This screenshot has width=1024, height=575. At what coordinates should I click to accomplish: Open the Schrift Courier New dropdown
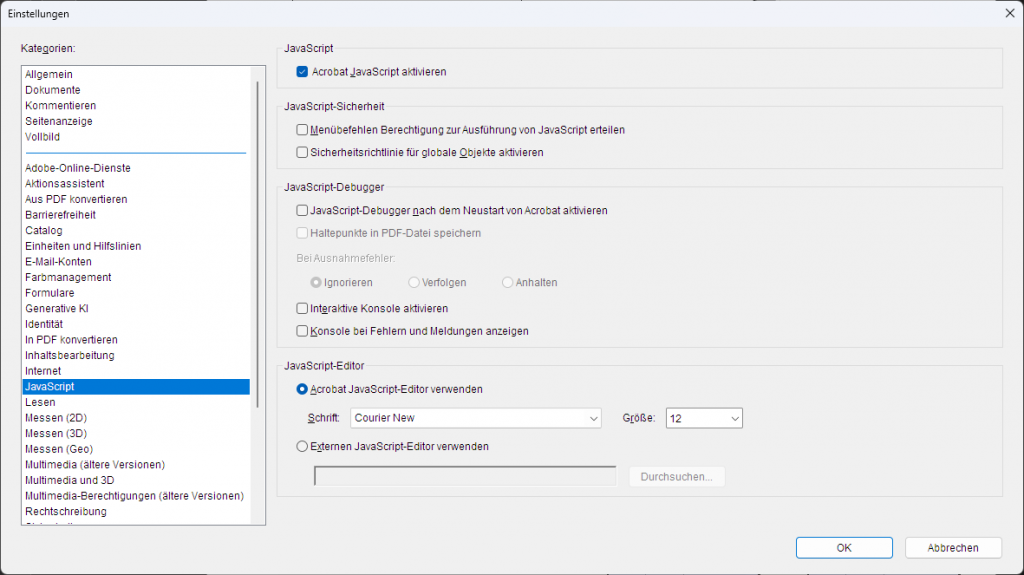(x=475, y=418)
